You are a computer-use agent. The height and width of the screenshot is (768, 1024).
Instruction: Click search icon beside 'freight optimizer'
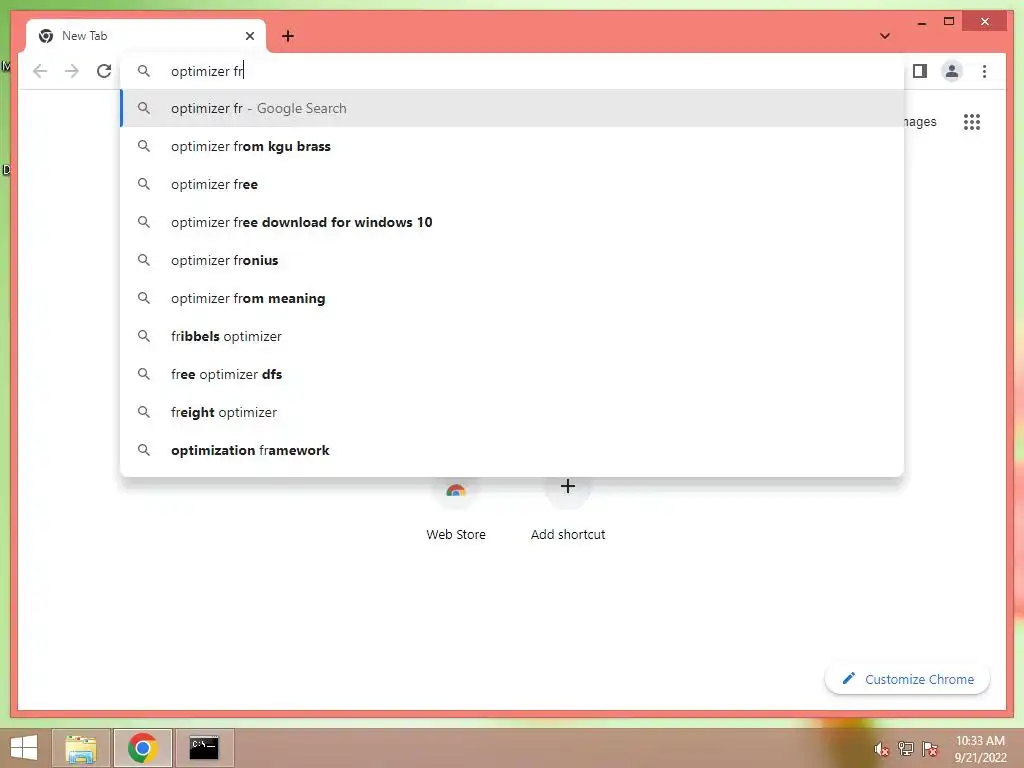tap(144, 411)
